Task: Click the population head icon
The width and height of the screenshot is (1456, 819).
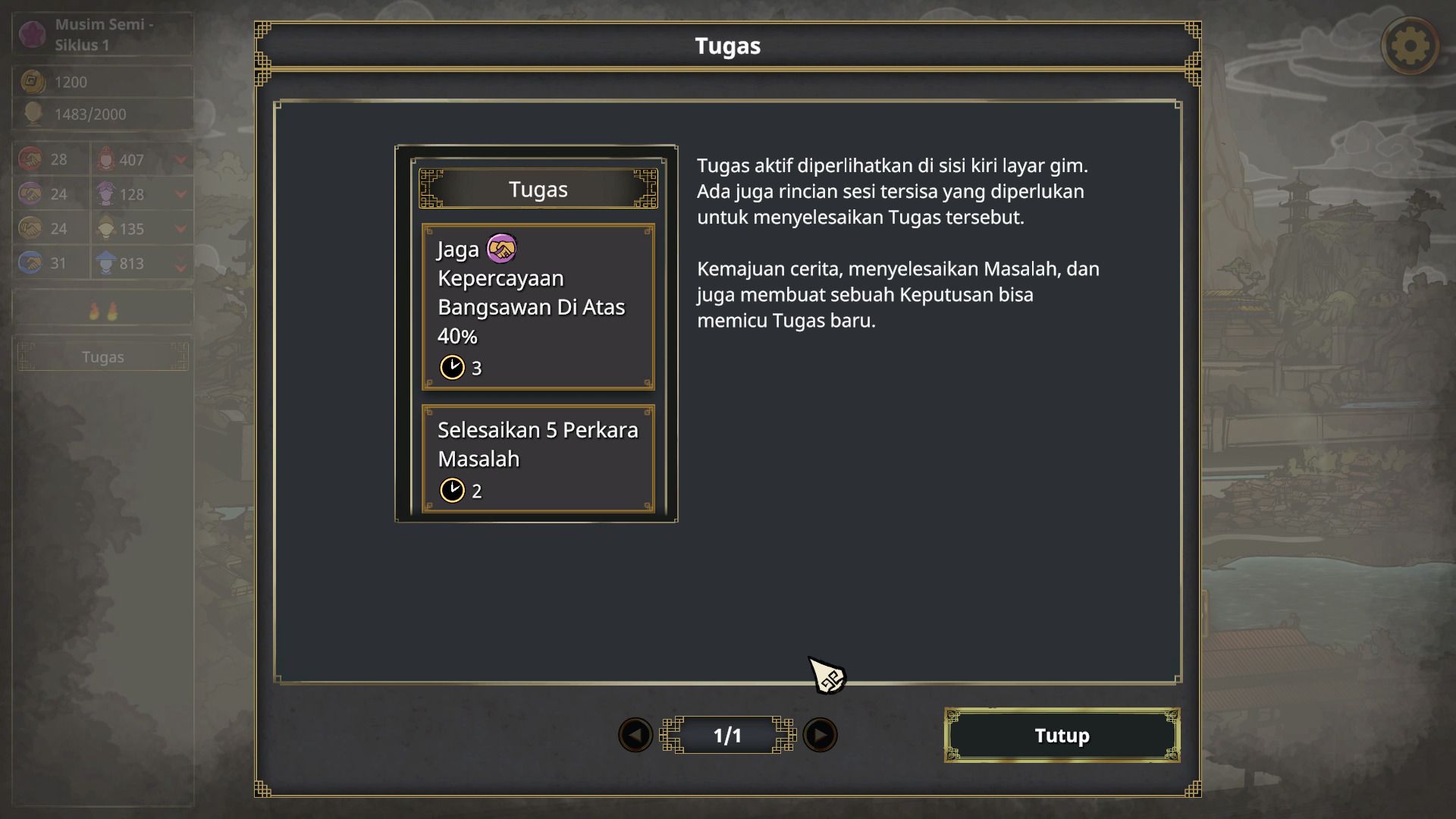Action: pos(33,114)
